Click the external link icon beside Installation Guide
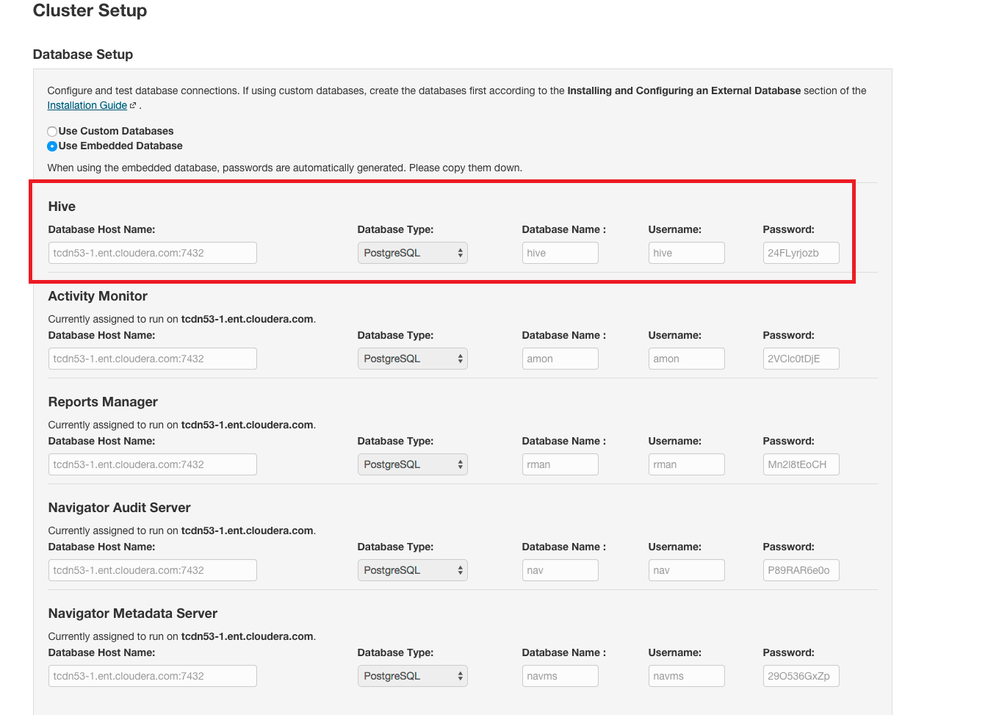This screenshot has height=715, width=999. click(x=133, y=106)
